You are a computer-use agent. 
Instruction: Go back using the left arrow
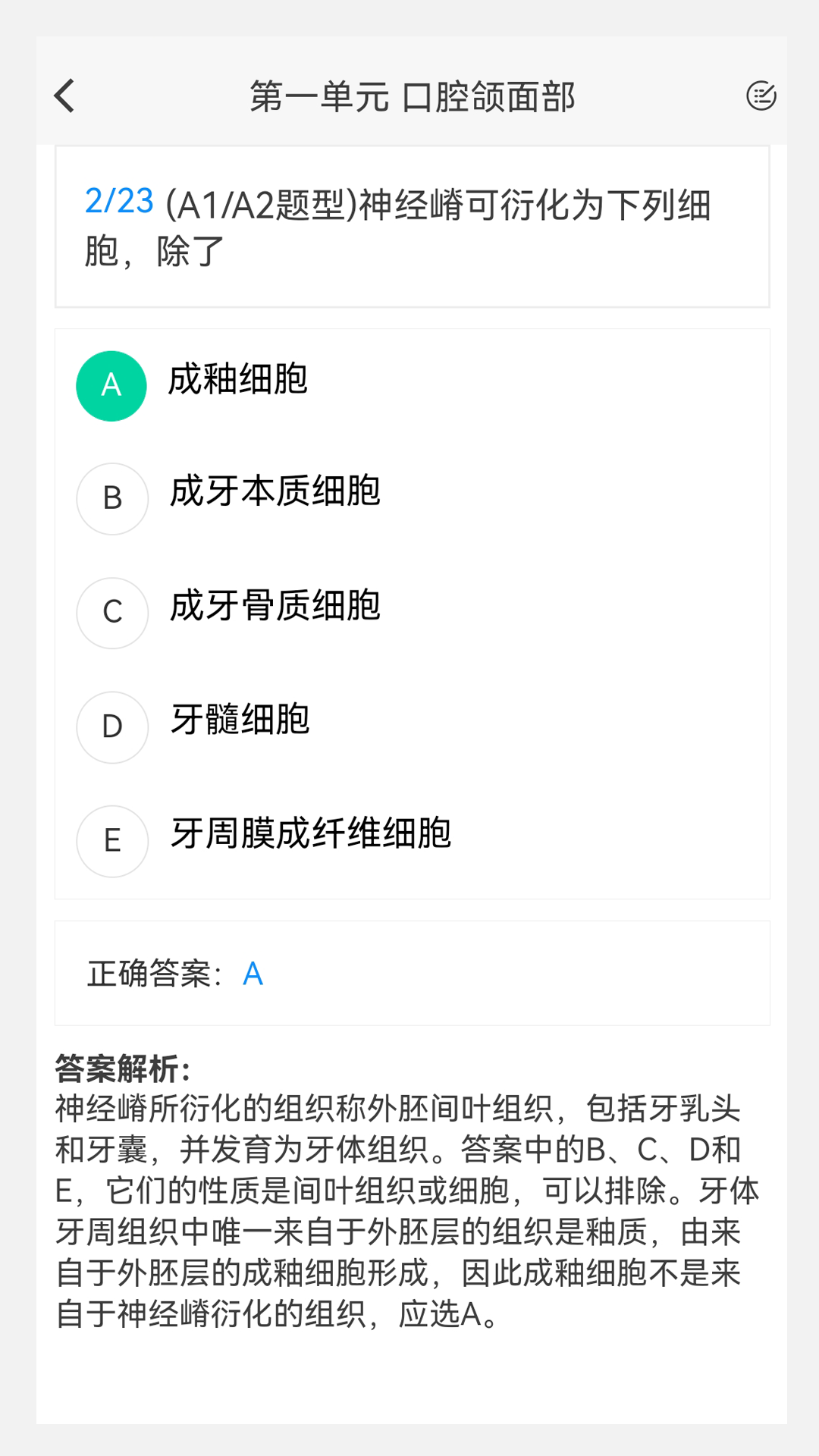pyautogui.click(x=65, y=96)
